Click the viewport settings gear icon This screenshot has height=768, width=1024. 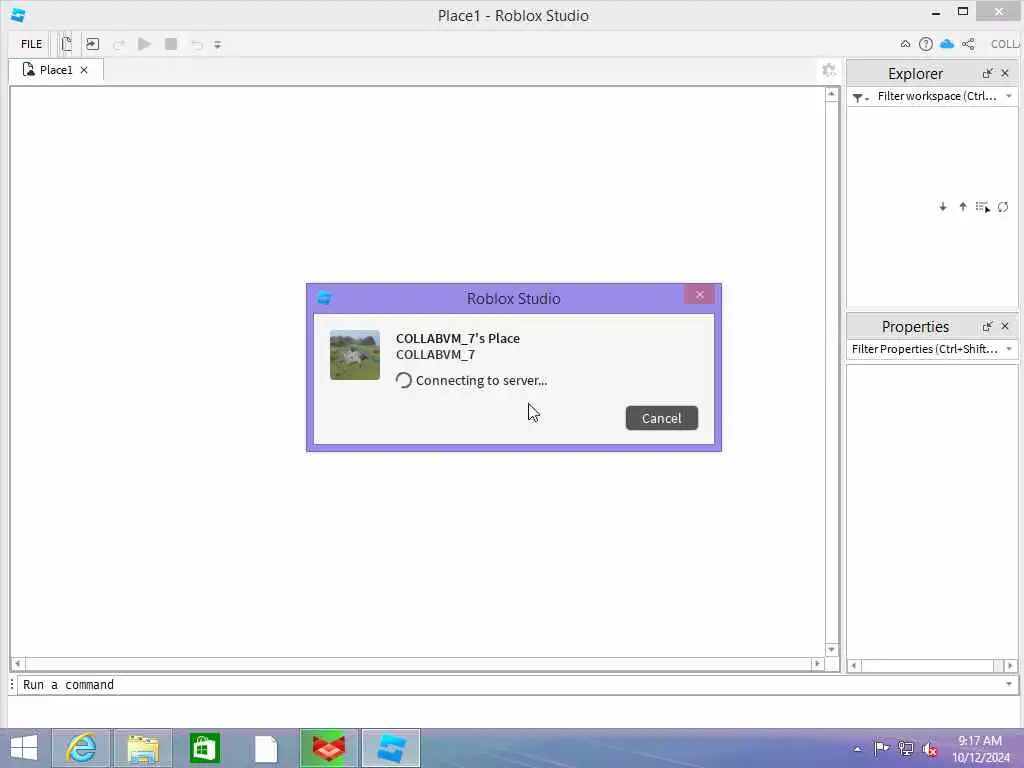pos(829,70)
